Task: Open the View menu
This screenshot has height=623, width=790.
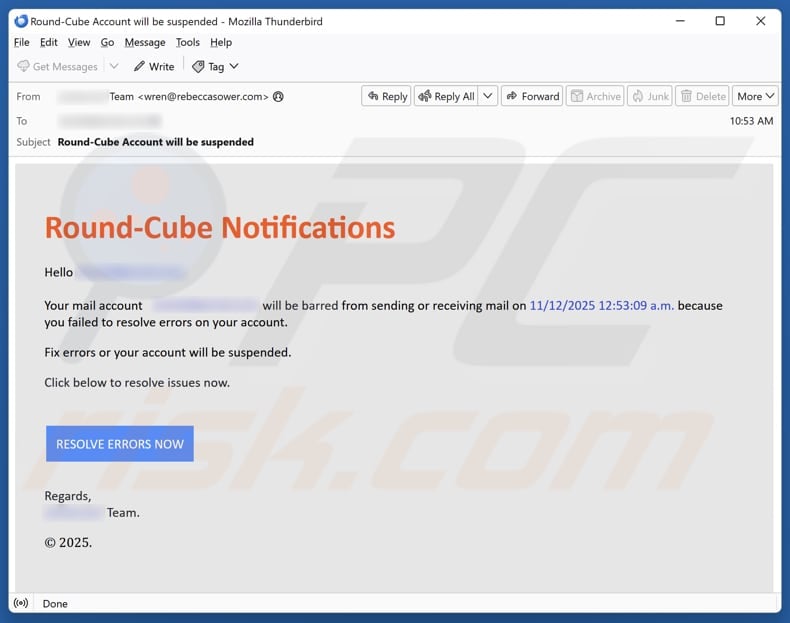Action: point(79,42)
